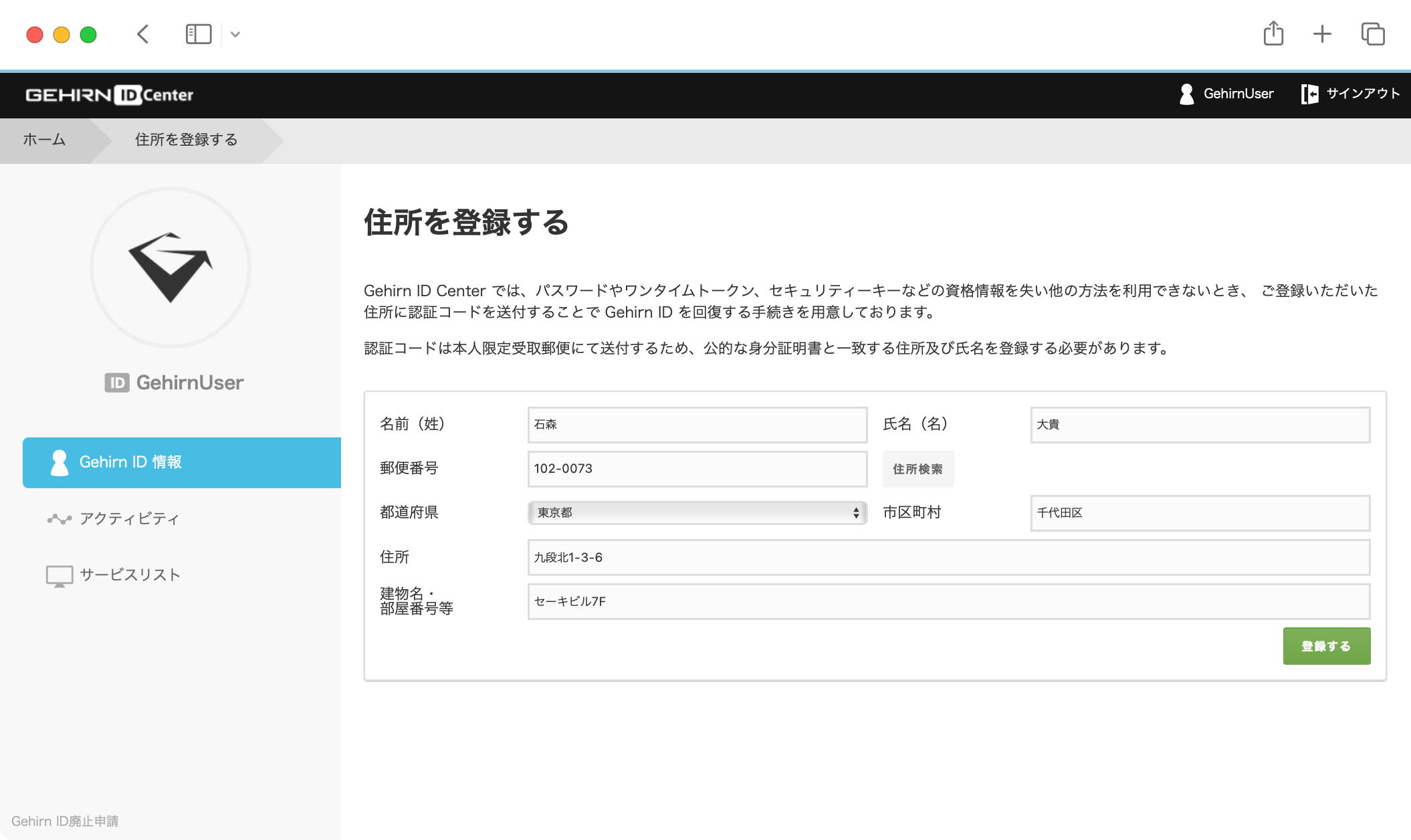Screen dimensions: 1411x840
Task: Toggle the Safari sidebar icon
Action: pos(198,34)
